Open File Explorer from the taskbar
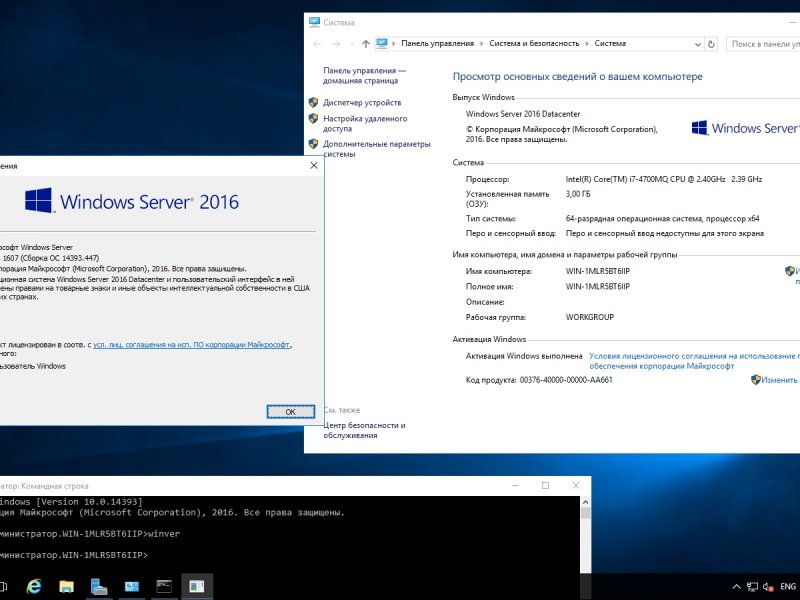Viewport: 800px width, 600px height. pyautogui.click(x=66, y=587)
